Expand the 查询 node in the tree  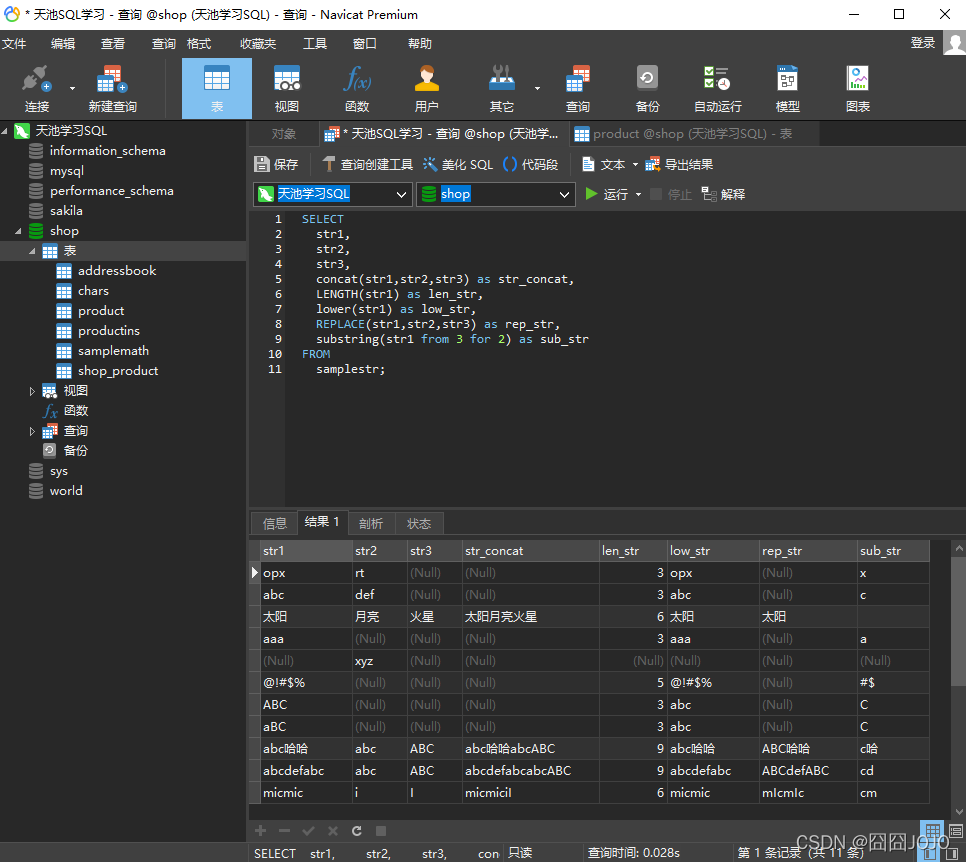click(32, 431)
